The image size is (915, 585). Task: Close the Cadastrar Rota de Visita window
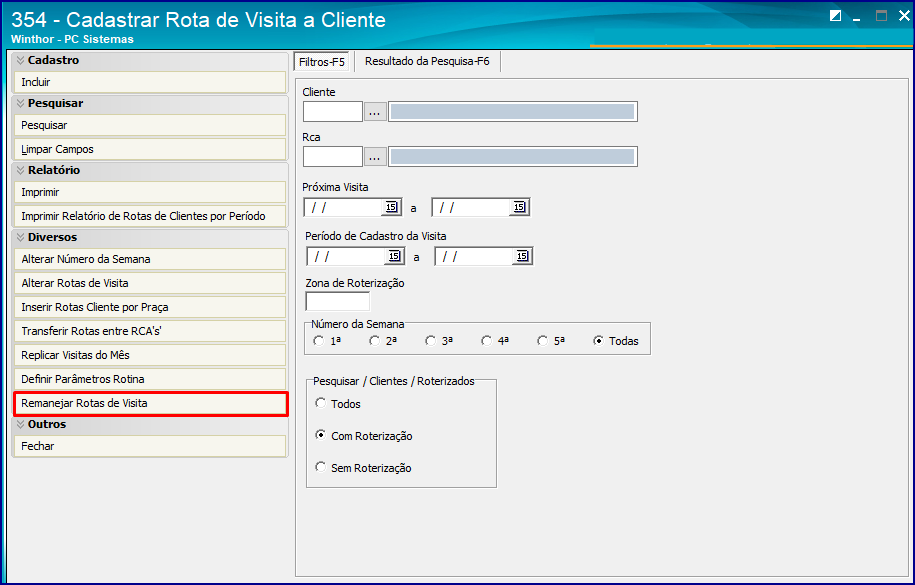click(904, 16)
